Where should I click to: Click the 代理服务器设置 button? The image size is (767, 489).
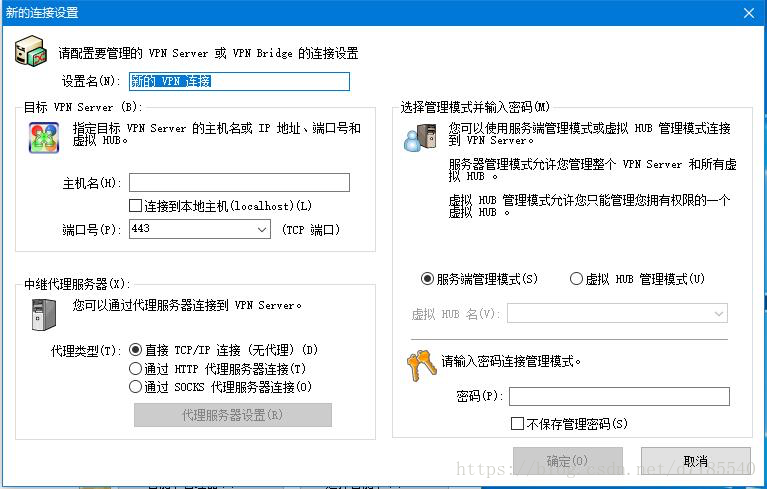tap(233, 415)
